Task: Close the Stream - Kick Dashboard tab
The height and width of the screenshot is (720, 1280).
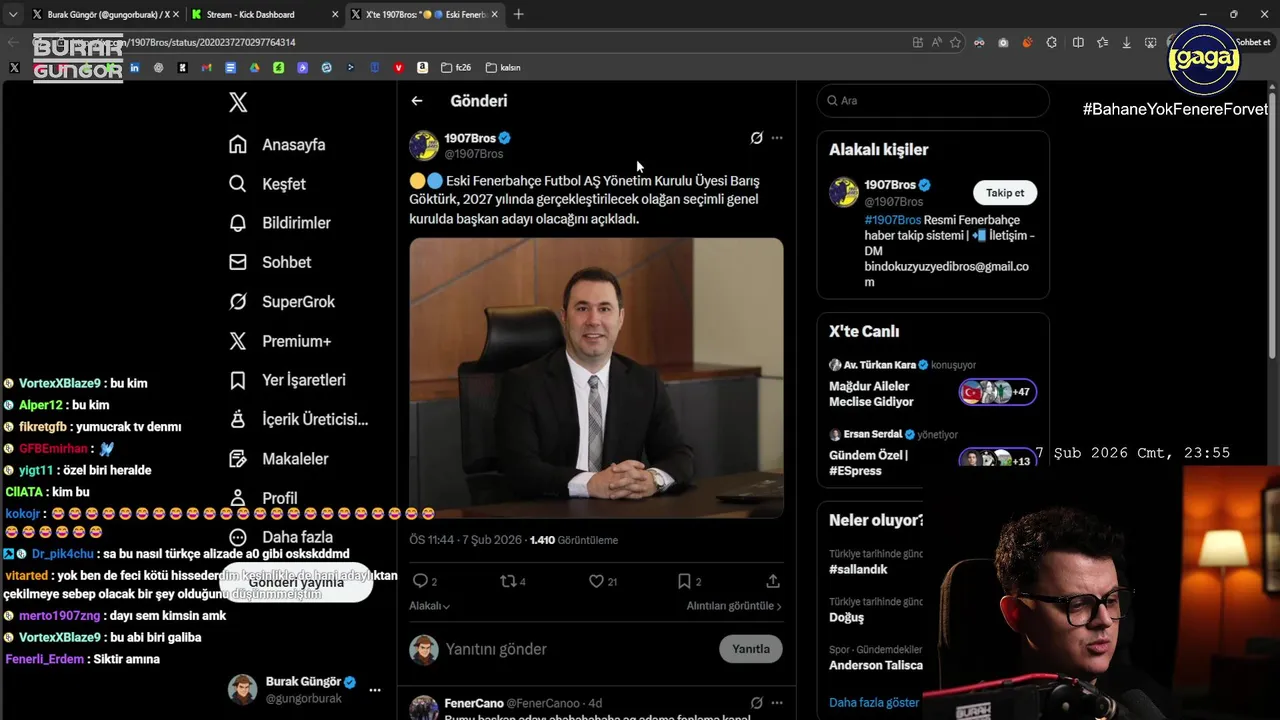Action: coord(333,15)
